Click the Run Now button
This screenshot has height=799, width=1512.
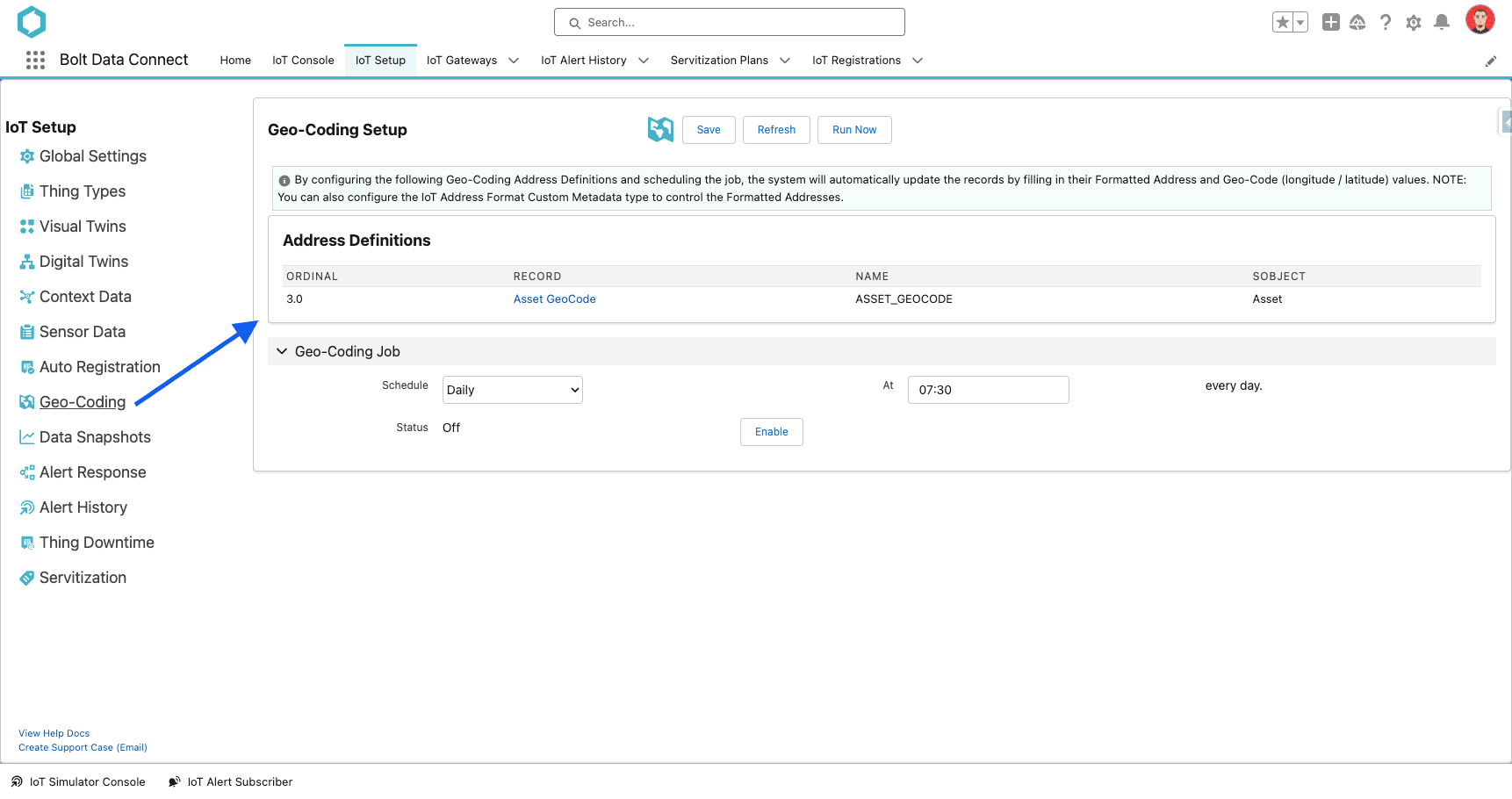[854, 130]
